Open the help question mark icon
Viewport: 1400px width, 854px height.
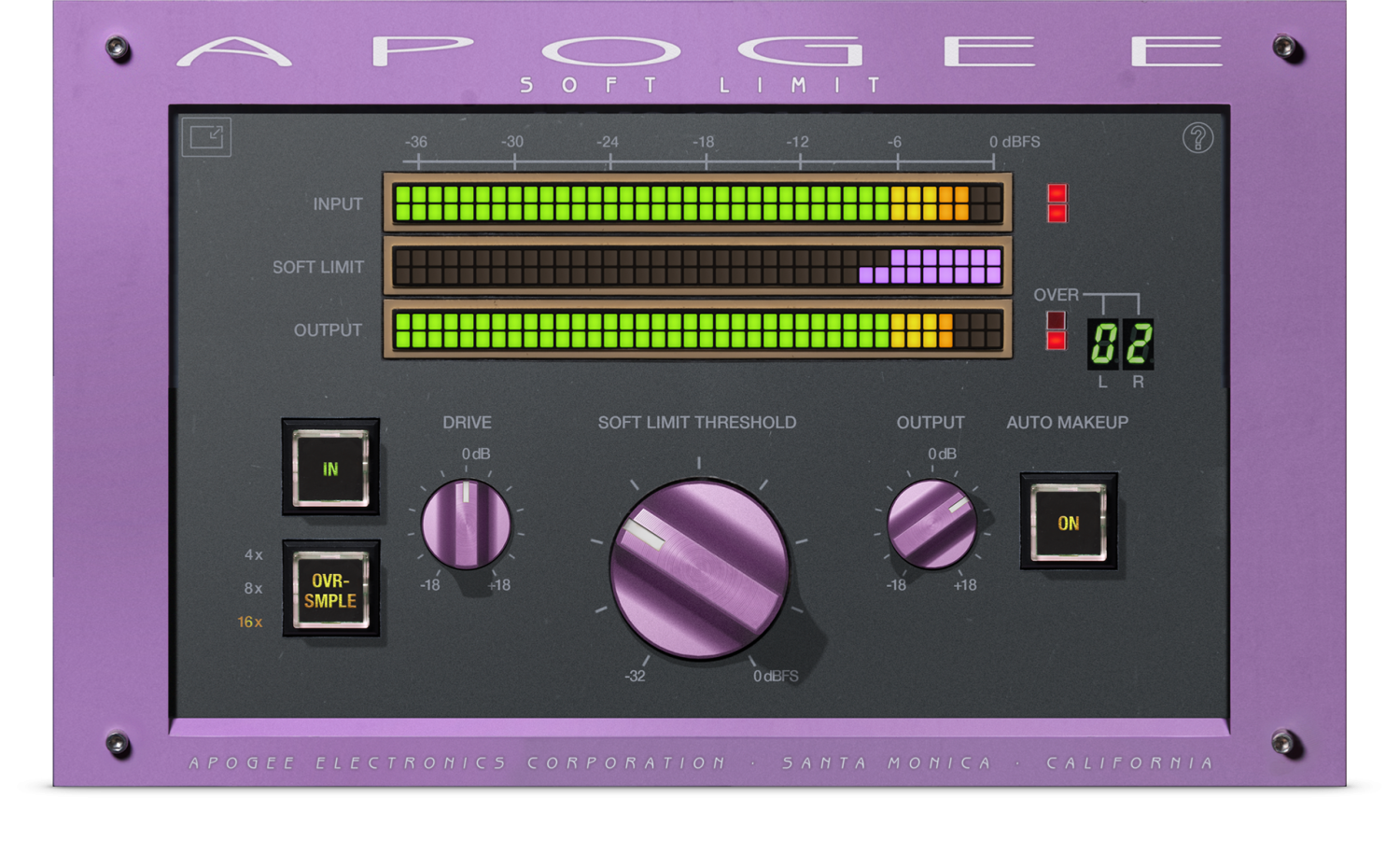coord(1197,138)
